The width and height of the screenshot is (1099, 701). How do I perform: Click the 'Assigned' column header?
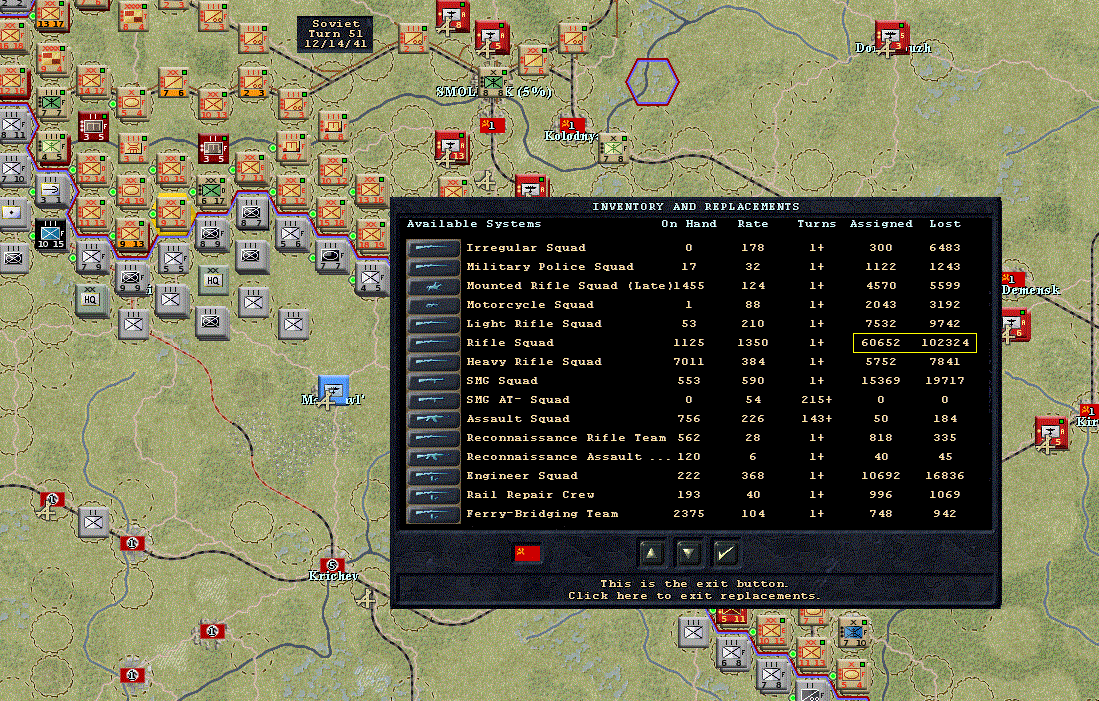(881, 224)
